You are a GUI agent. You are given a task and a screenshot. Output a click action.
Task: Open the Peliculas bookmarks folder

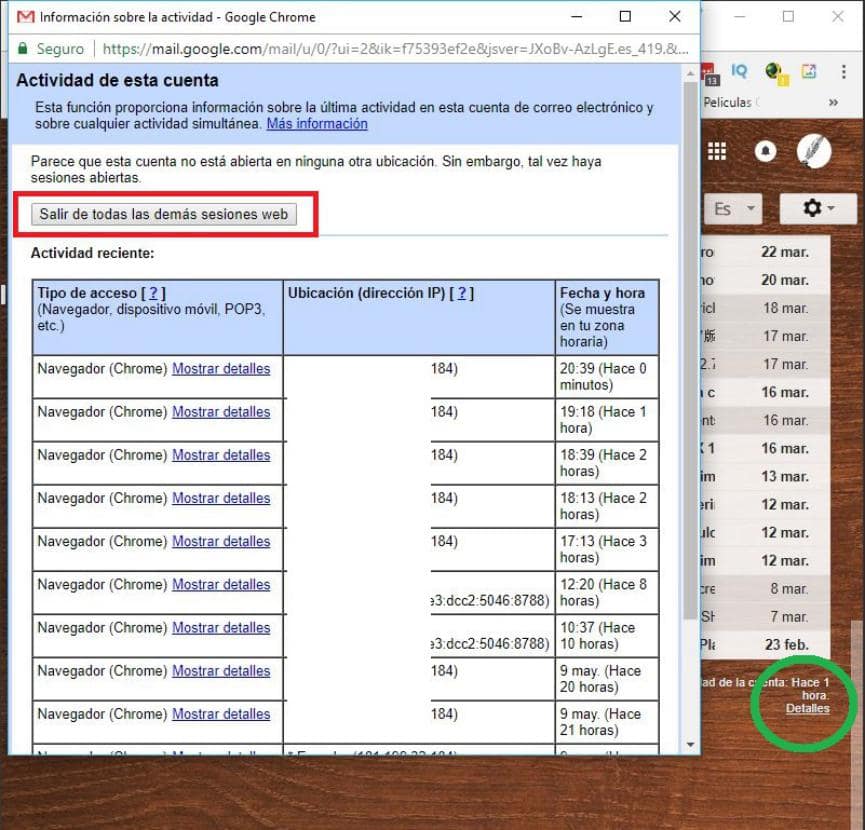[x=729, y=102]
